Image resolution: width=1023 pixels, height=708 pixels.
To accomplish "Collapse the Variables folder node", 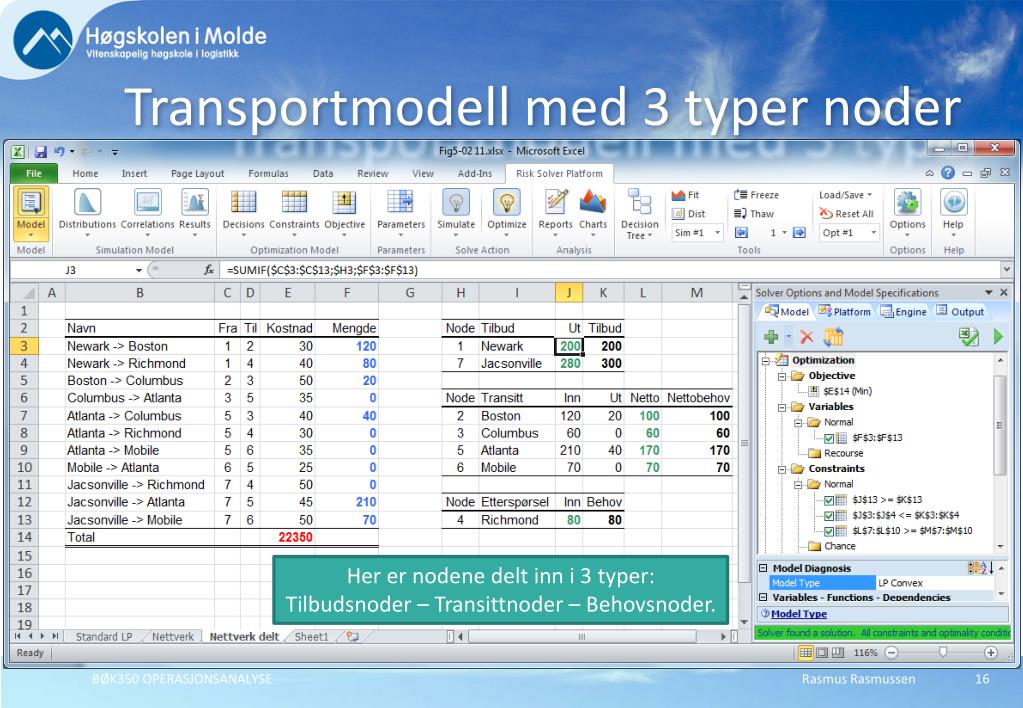I will (782, 407).
